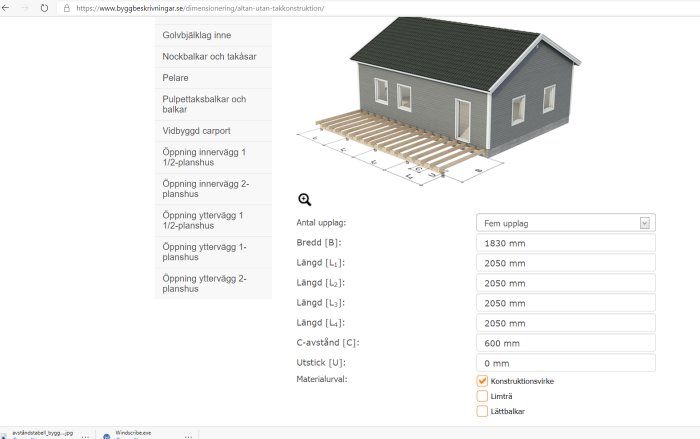The image size is (700, 439).
Task: Click the Utstick [U] field
Action: 566,363
